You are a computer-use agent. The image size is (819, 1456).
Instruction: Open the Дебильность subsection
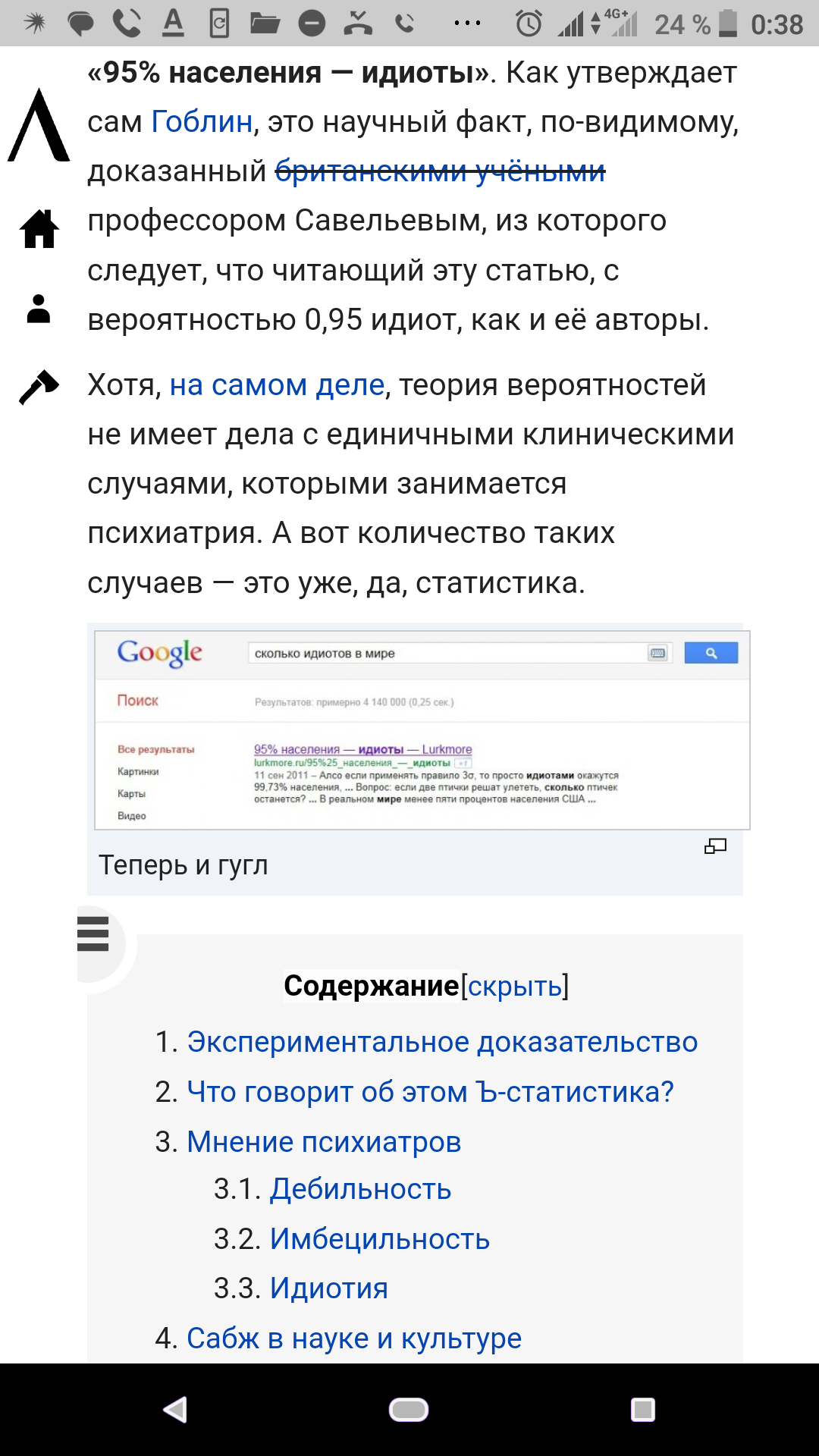pyautogui.click(x=360, y=1189)
